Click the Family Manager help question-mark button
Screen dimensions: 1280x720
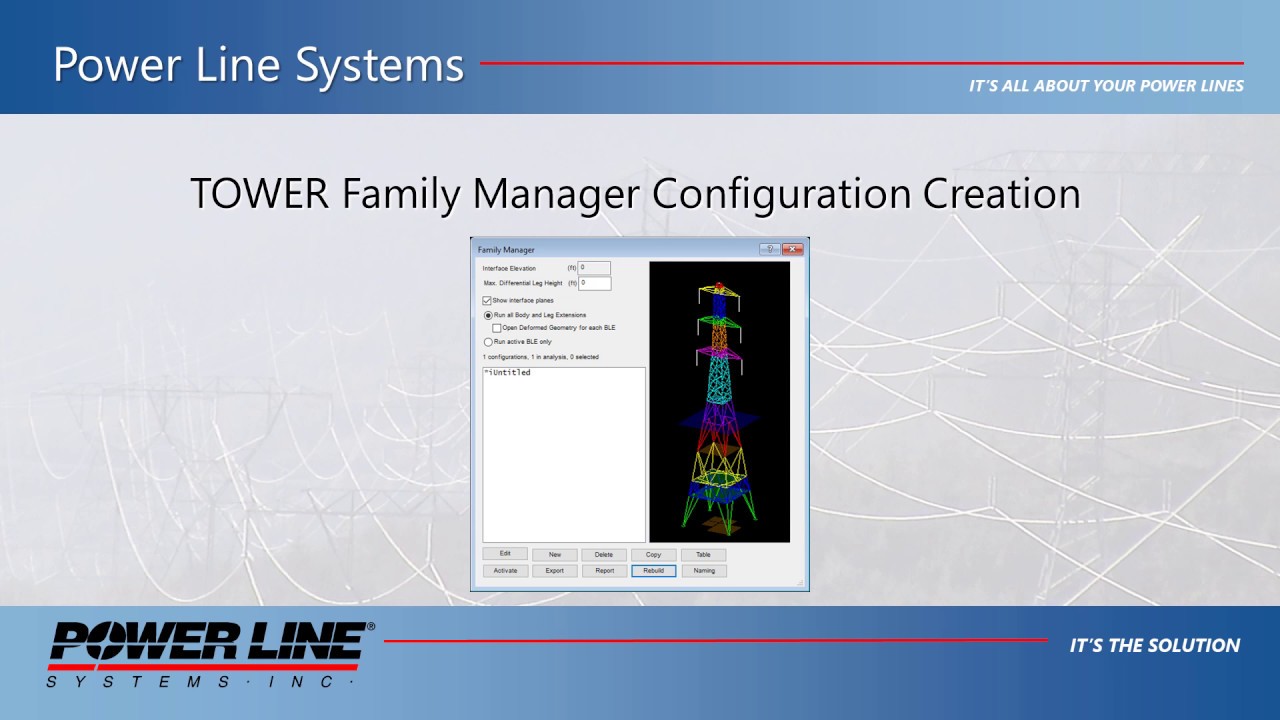770,249
